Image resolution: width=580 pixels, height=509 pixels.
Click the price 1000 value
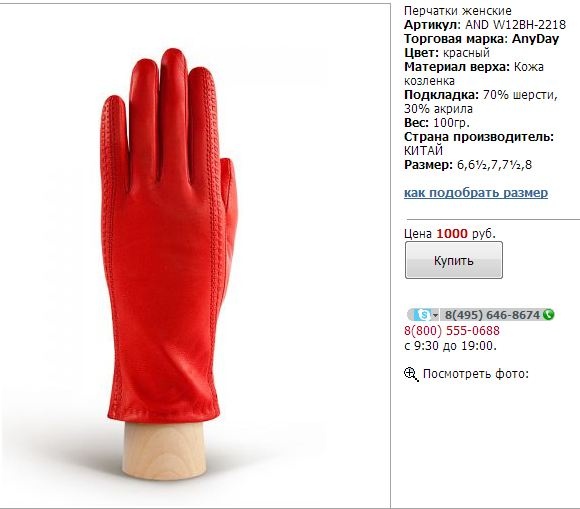coord(452,234)
